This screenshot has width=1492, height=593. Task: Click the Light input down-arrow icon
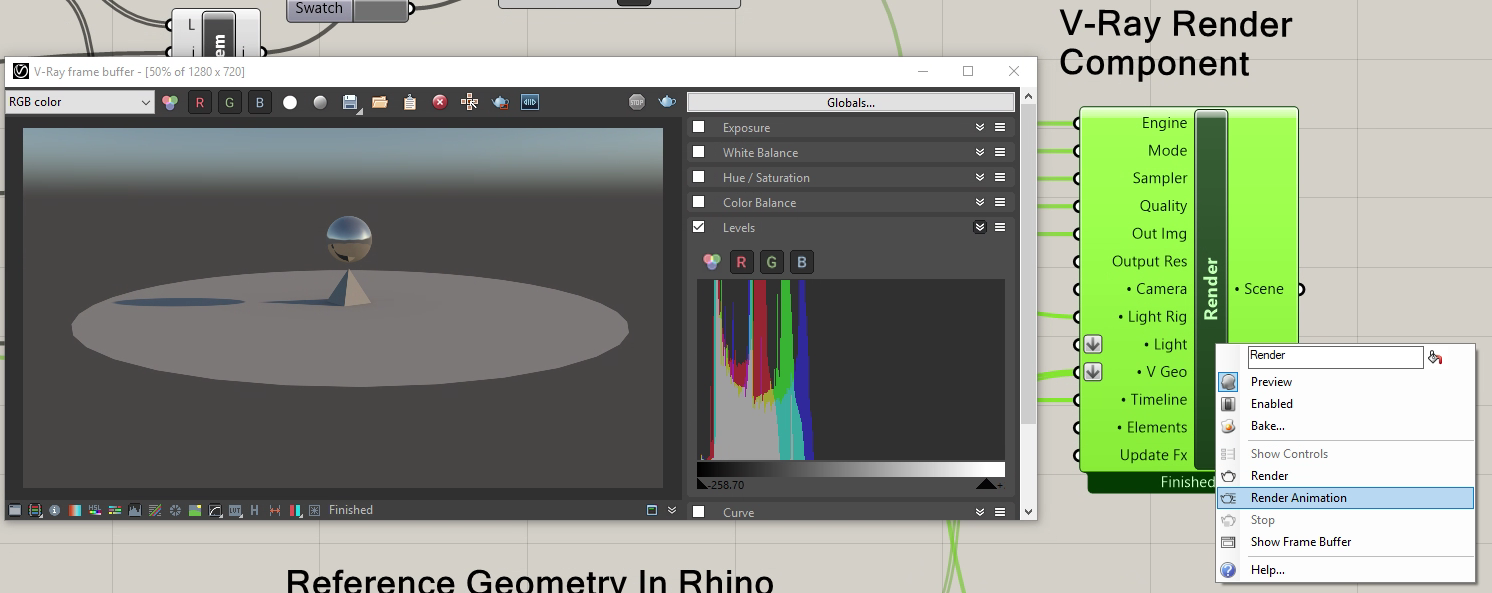pyautogui.click(x=1093, y=344)
